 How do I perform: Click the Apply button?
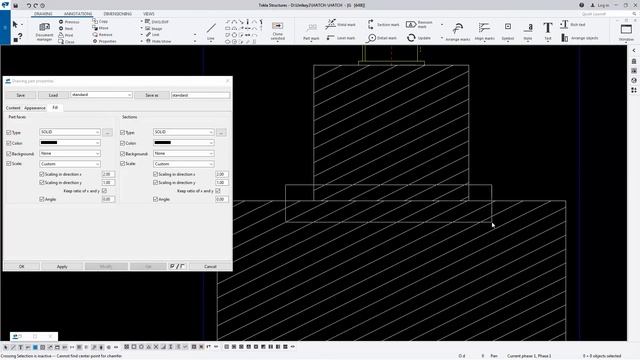(x=62, y=267)
